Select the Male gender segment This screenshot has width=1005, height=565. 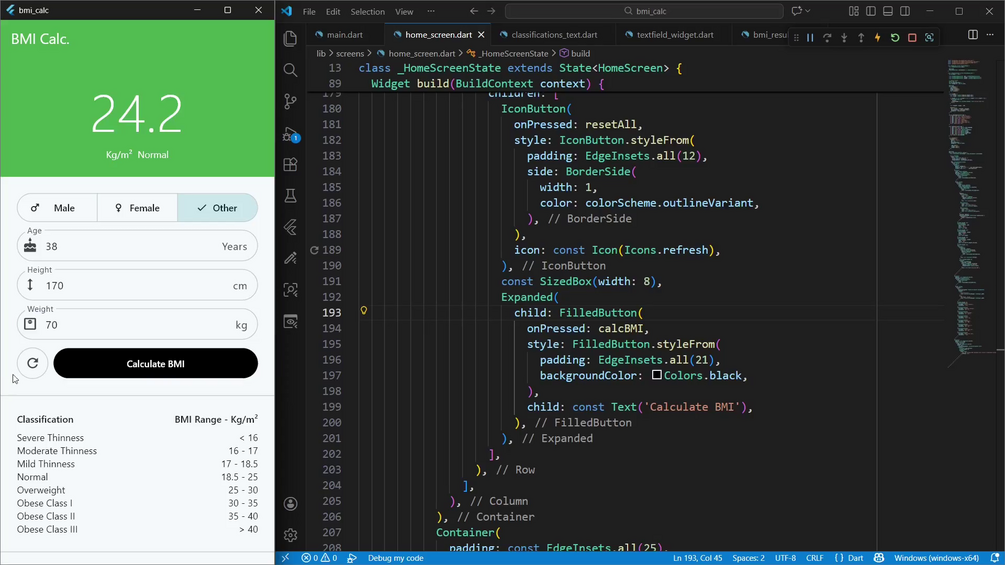click(57, 208)
